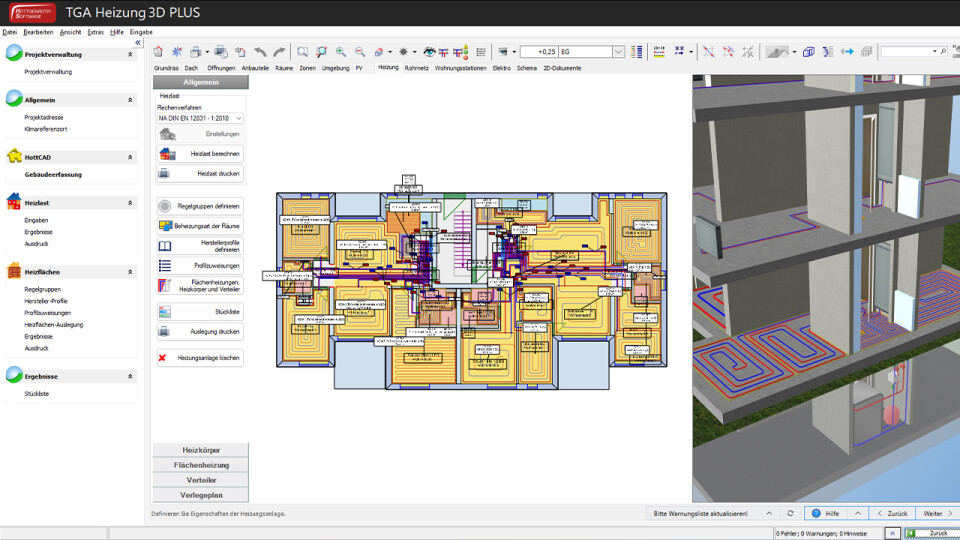Click the Heizlast berechnen button
Screen dimensions: 960x540
200,154
